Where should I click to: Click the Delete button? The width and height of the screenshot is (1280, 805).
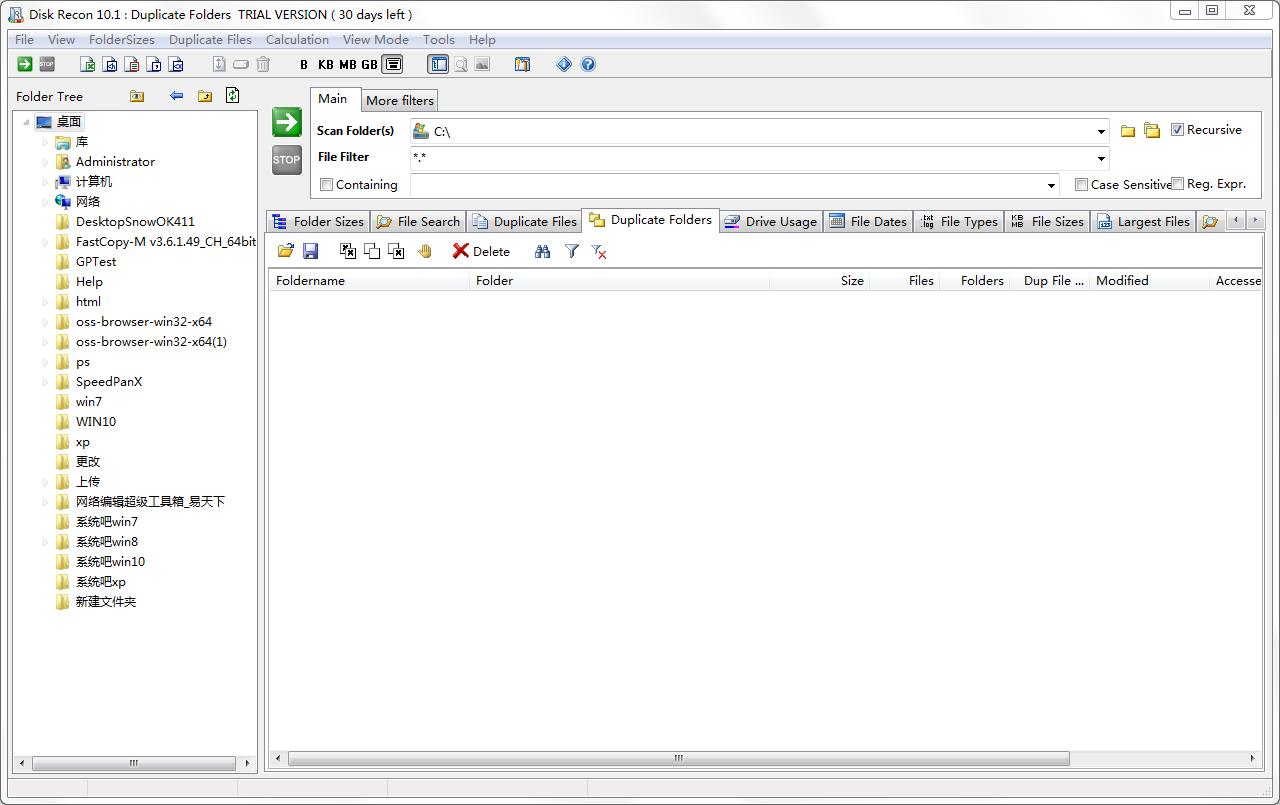[481, 251]
